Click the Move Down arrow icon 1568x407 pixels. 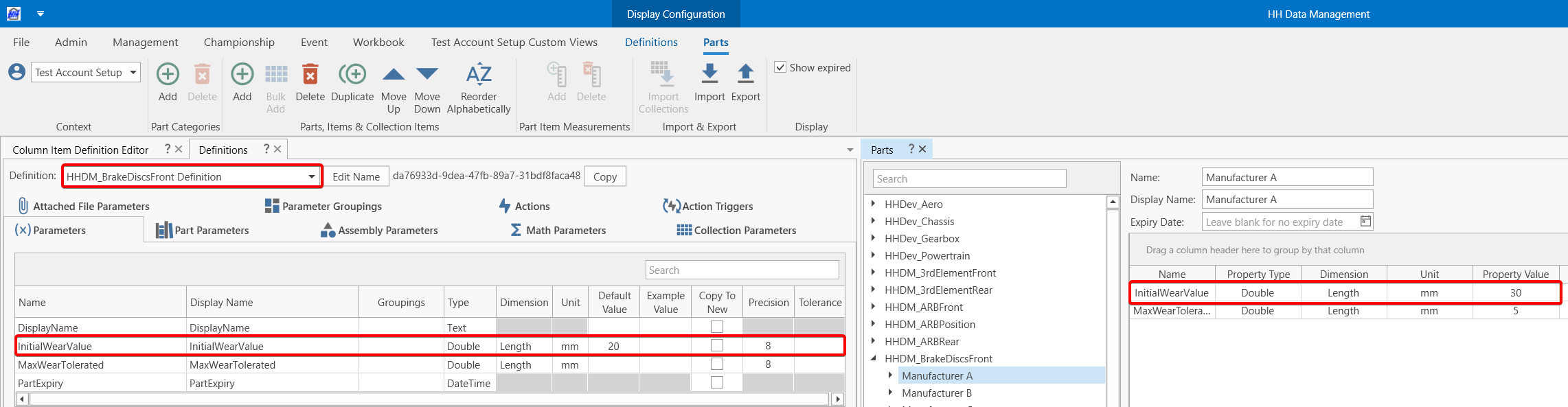coord(427,74)
